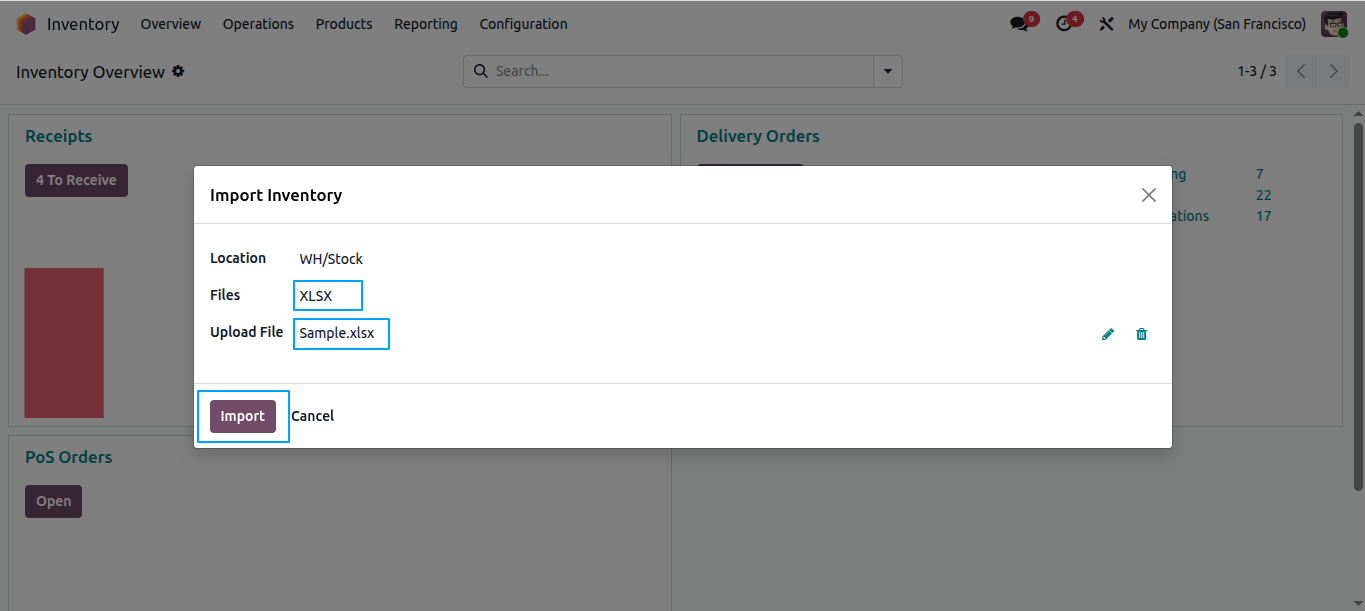Click Cancel in the import dialog
1365x611 pixels.
(313, 416)
